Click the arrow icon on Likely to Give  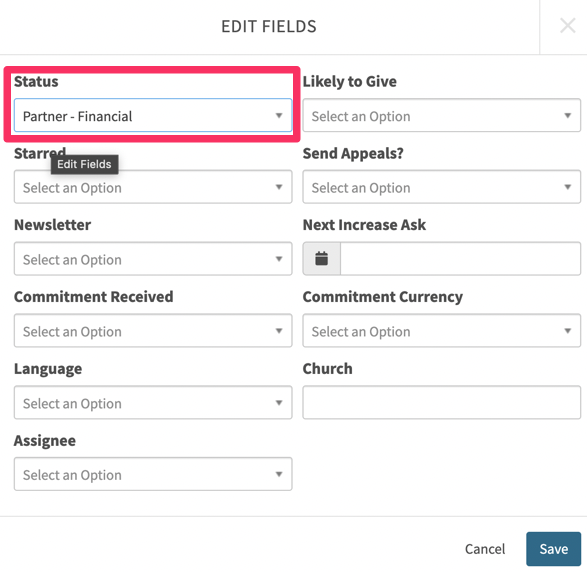click(568, 116)
